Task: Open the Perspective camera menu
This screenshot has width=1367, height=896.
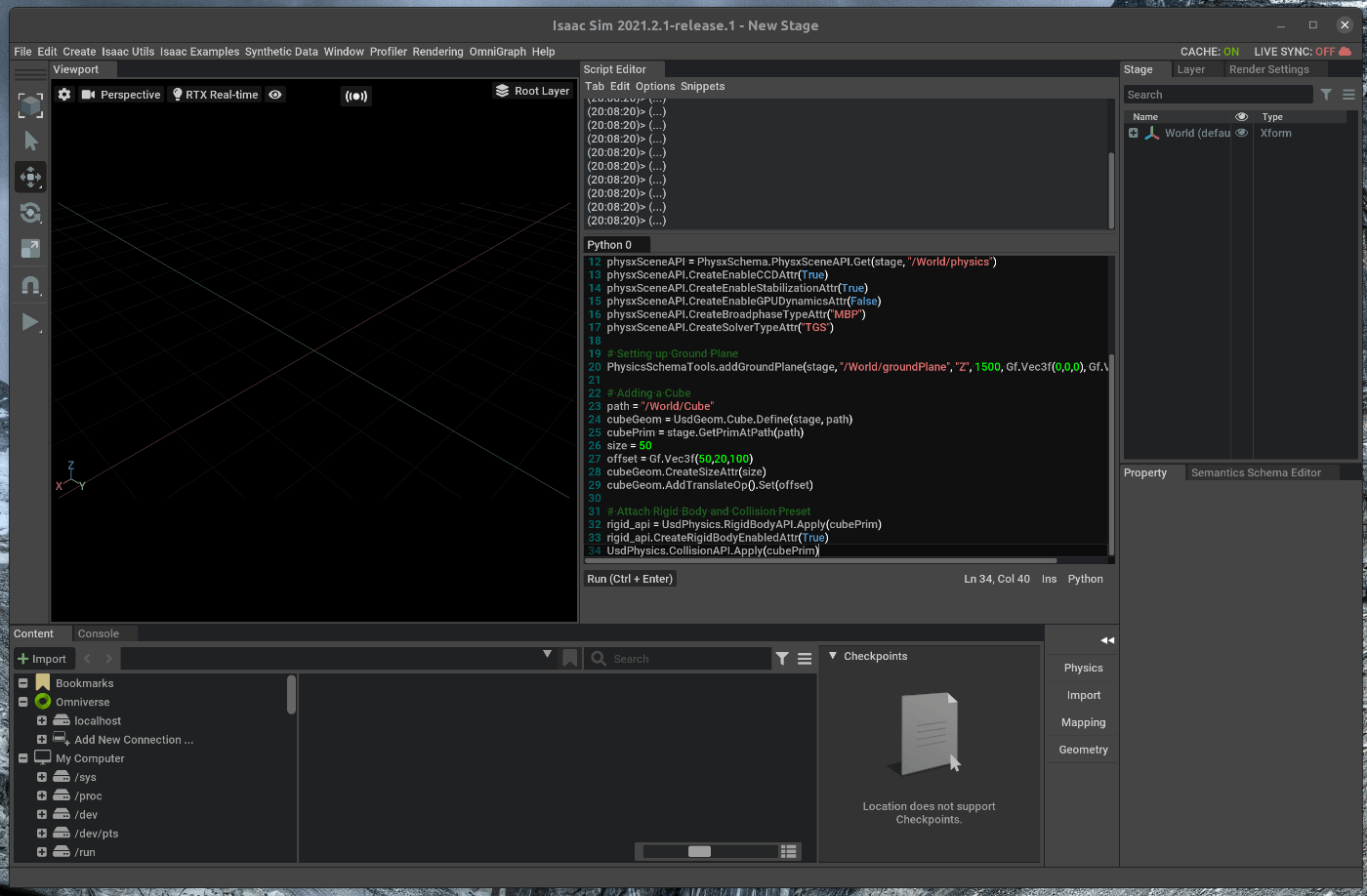Action: click(x=121, y=95)
